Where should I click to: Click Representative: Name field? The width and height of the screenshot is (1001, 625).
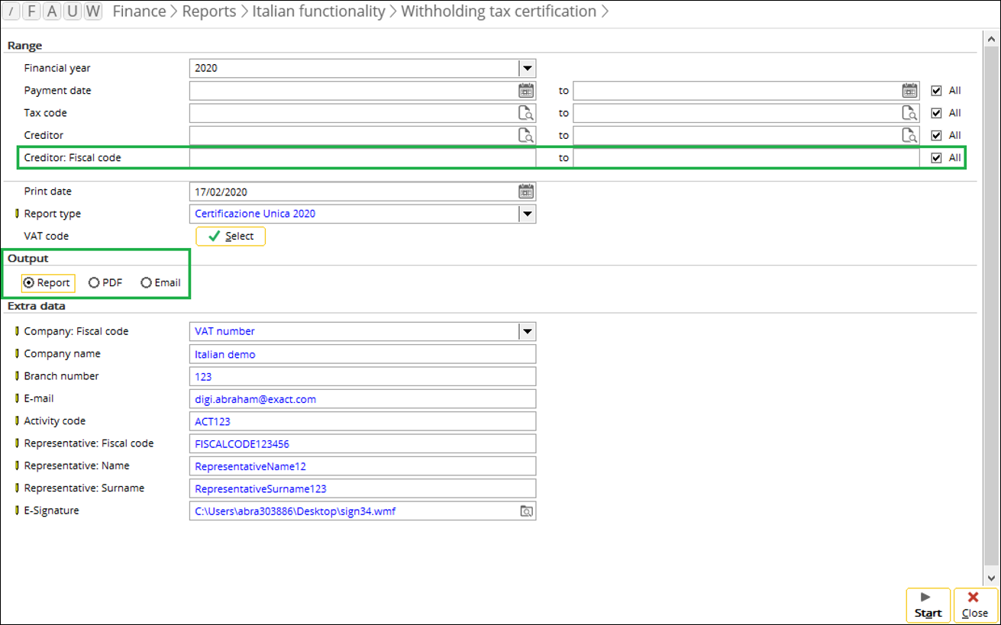pyautogui.click(x=363, y=466)
